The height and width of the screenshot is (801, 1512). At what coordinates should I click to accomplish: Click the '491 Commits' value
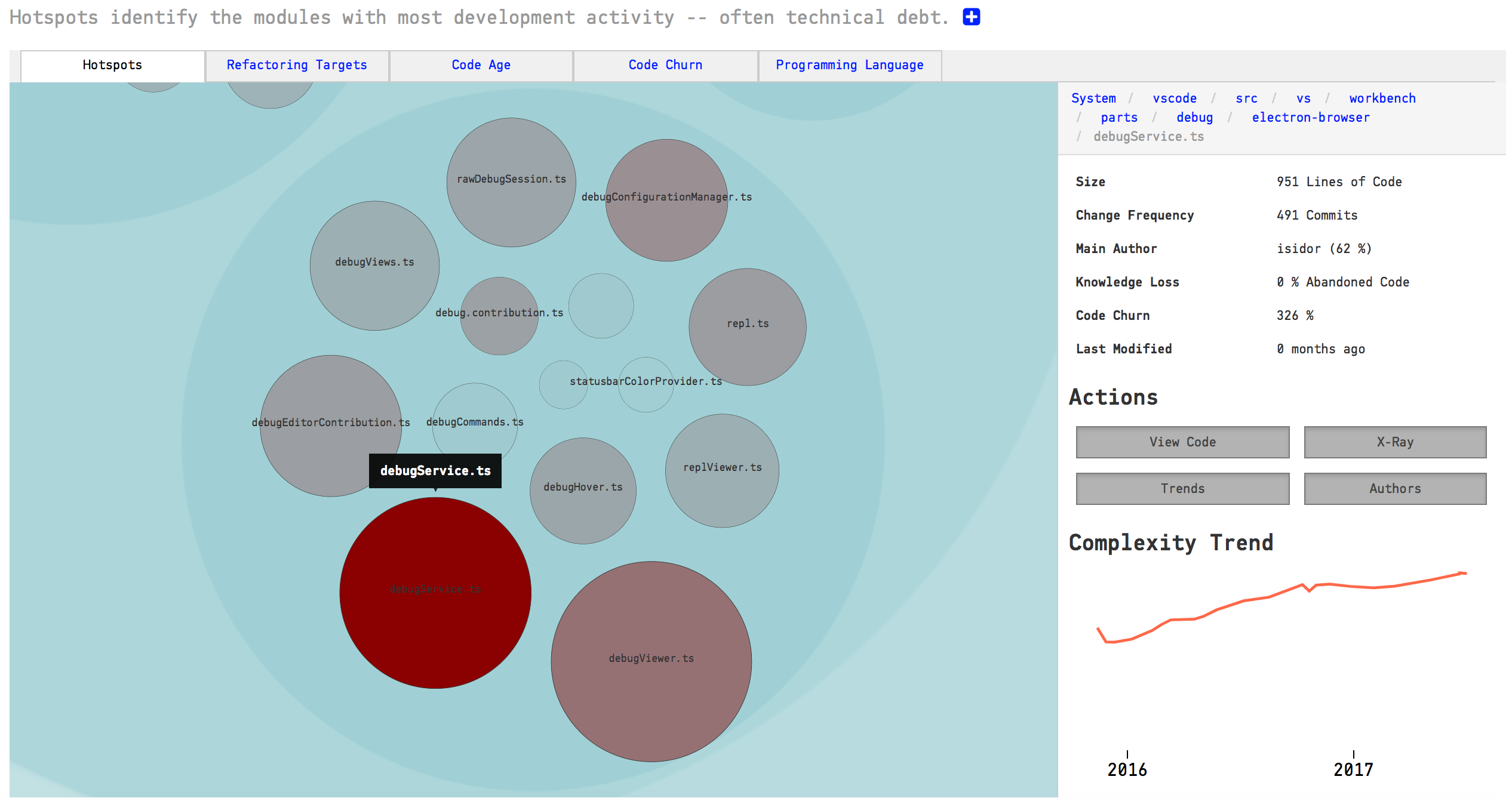click(x=1317, y=215)
